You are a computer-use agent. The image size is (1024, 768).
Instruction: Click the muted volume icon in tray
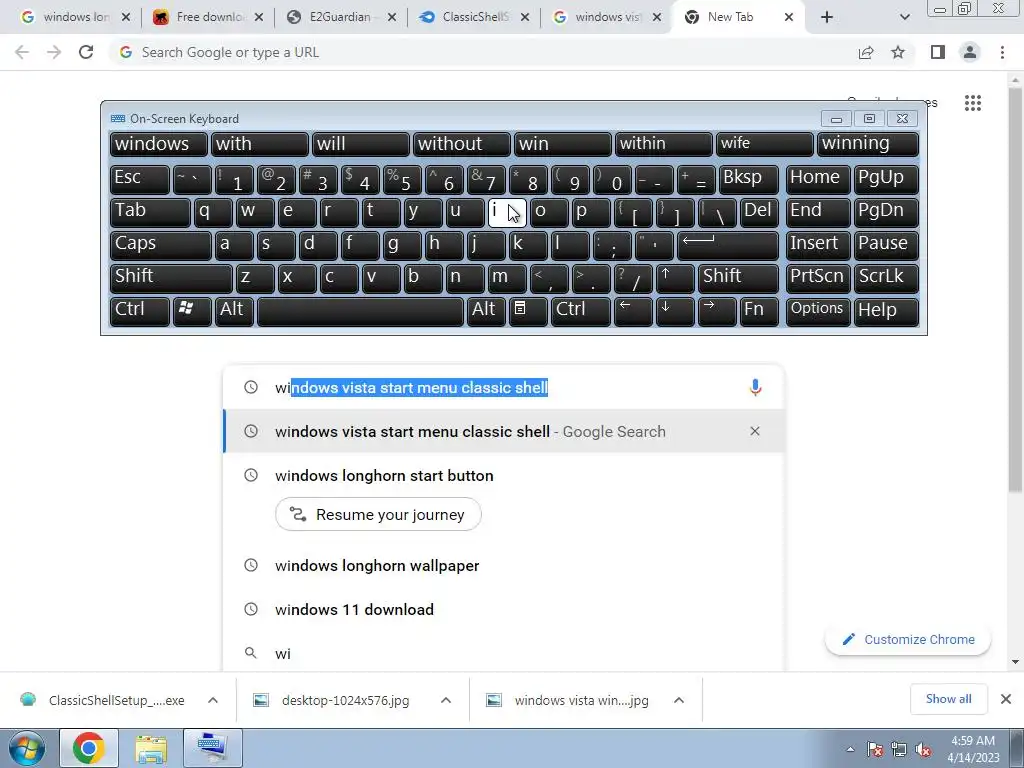[923, 750]
